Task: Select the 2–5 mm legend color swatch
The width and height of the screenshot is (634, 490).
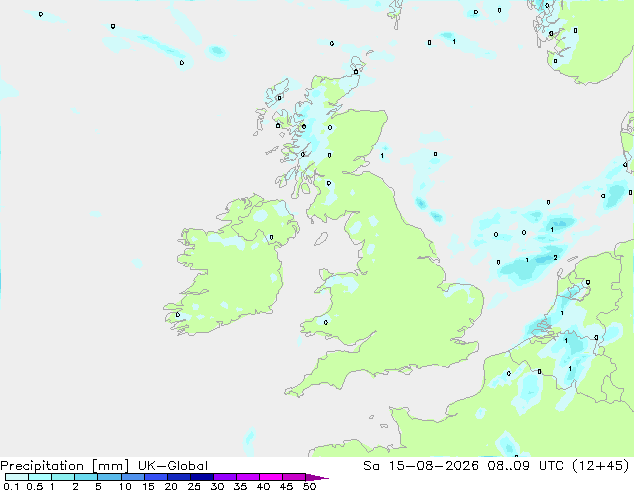Action: tap(86, 477)
